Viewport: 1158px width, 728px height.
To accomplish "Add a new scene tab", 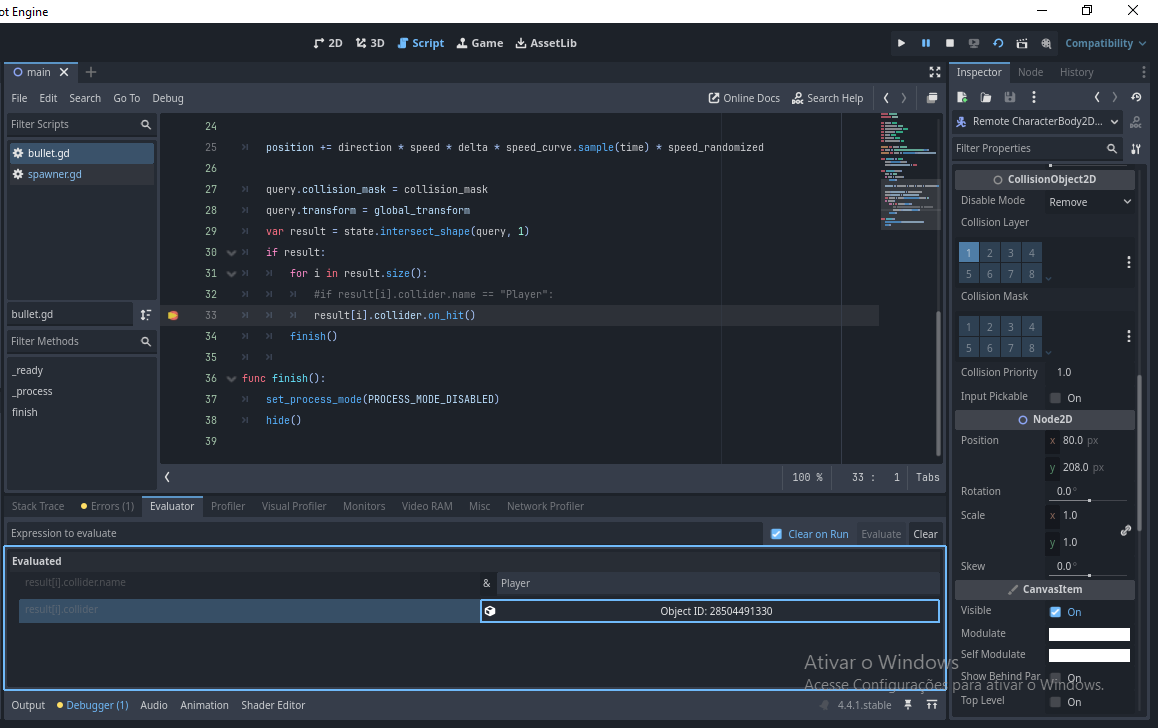I will coord(91,72).
